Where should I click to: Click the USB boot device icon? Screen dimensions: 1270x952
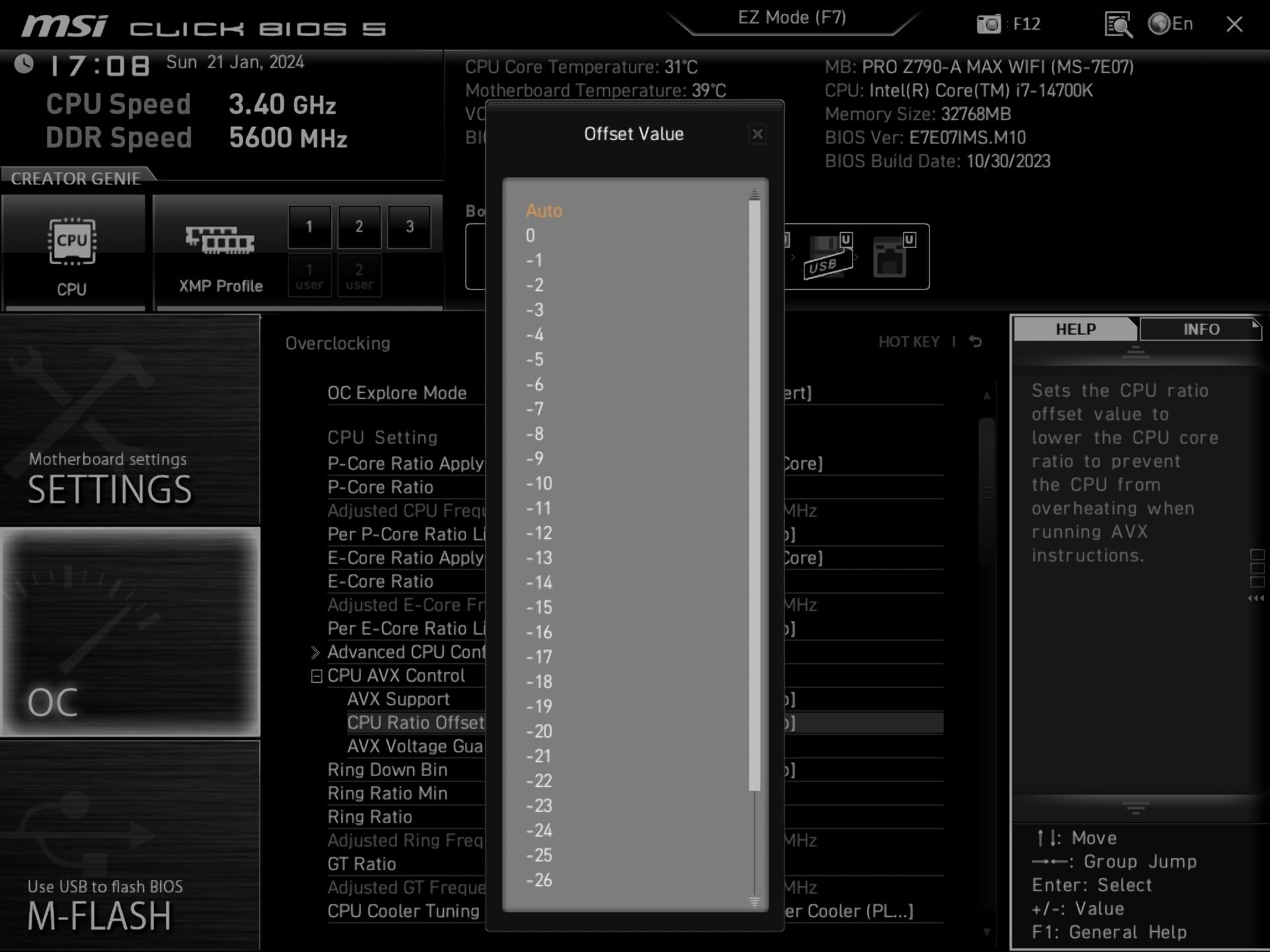tap(827, 258)
